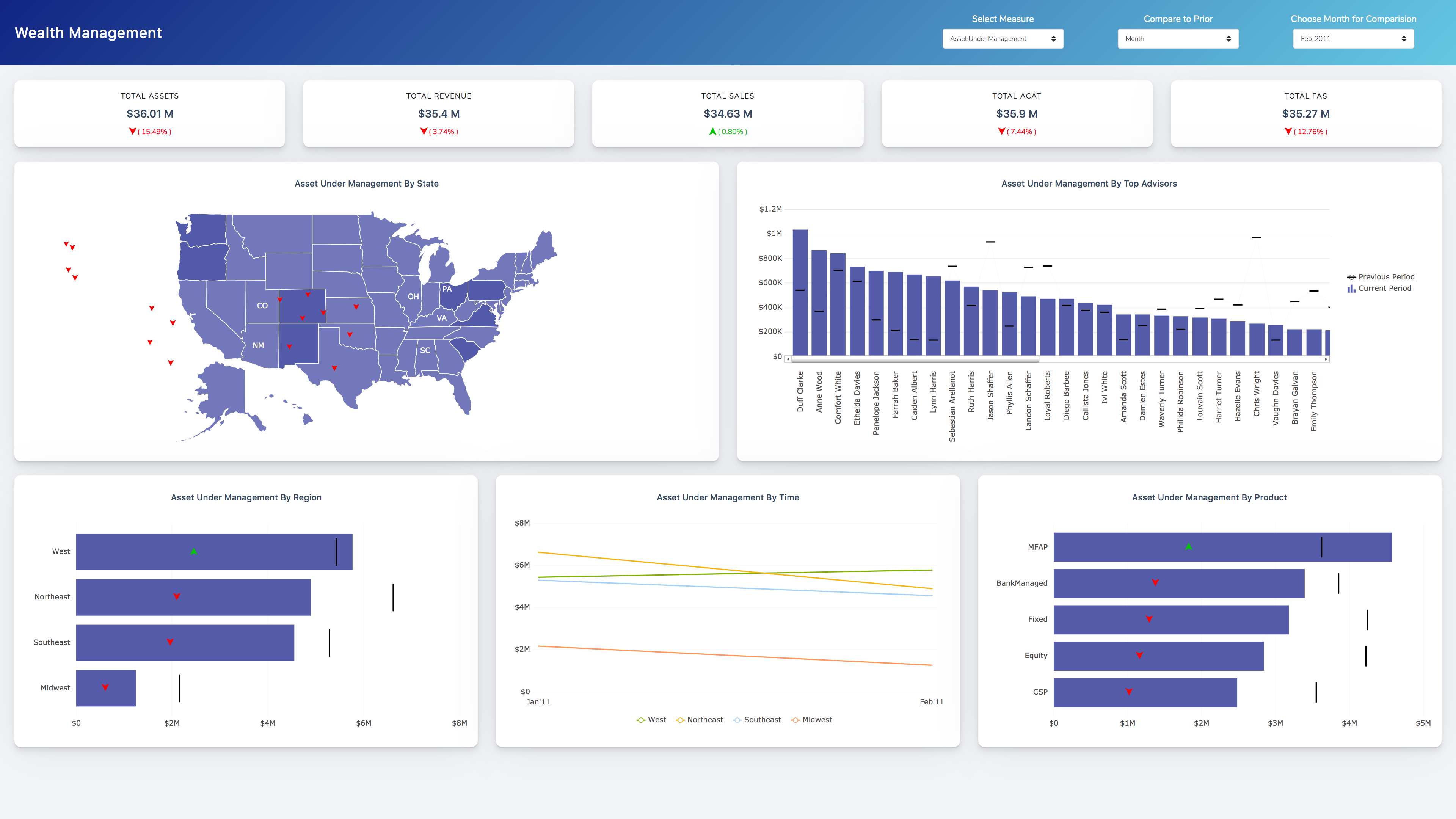
Task: Click the green increase arrow under Total Sales
Action: (712, 131)
